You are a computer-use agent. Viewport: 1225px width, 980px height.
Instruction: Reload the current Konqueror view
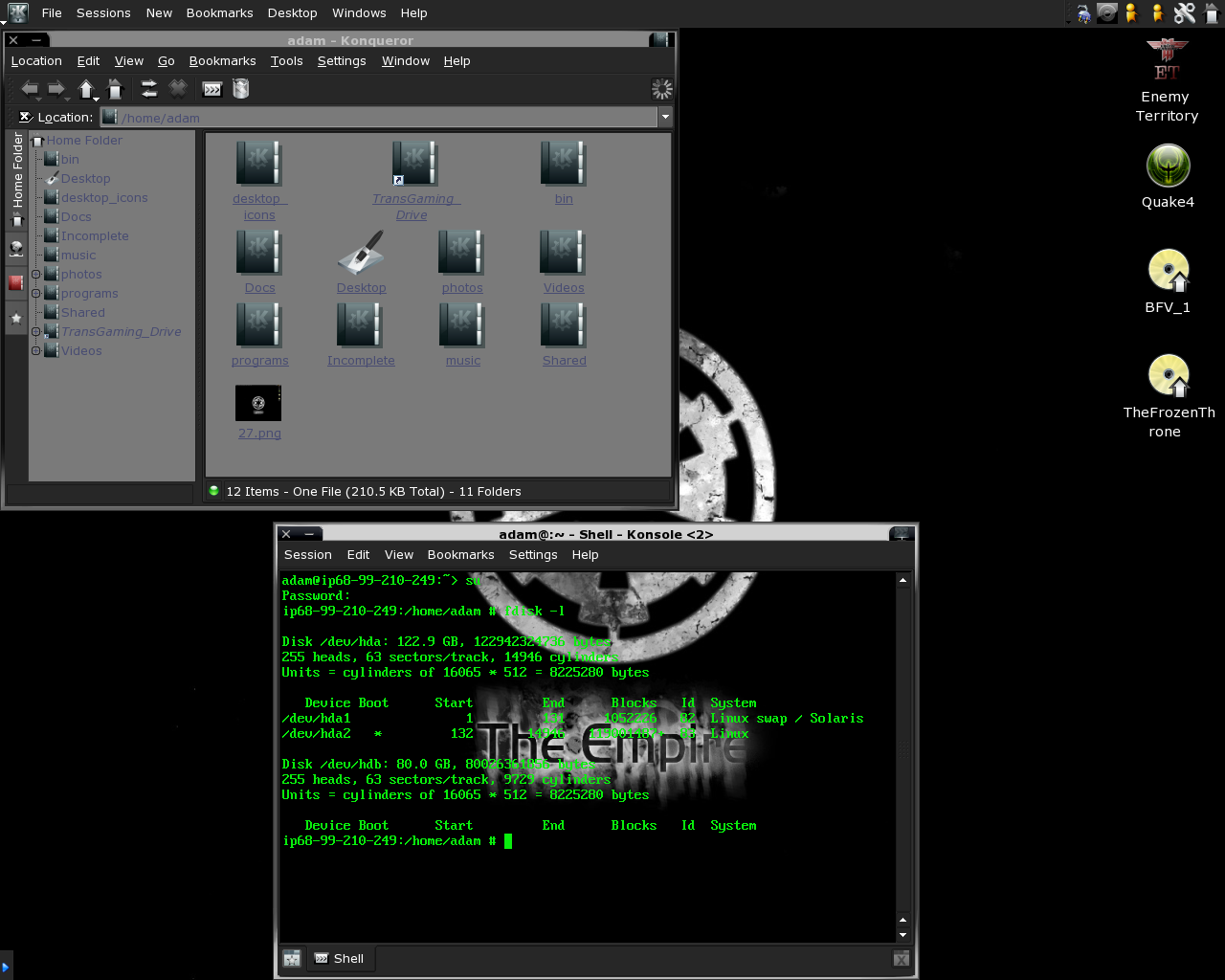149,89
